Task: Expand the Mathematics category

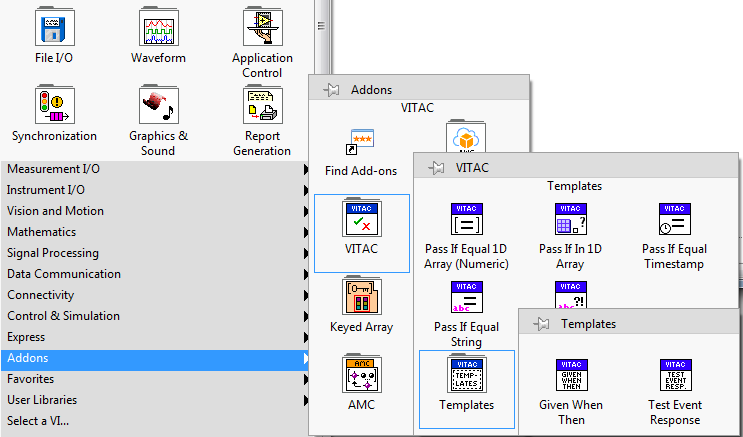Action: tap(154, 232)
